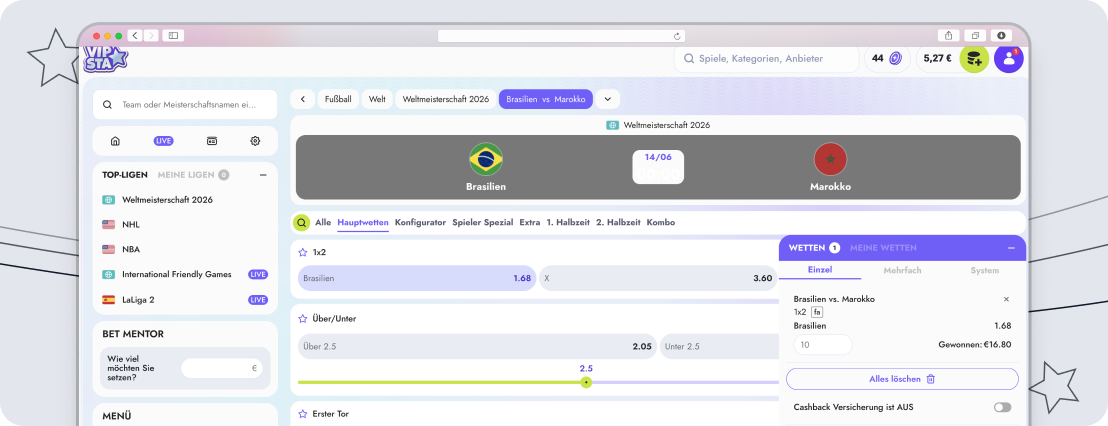Favorite the 1x2 market star
This screenshot has height=426, width=1108.
pyautogui.click(x=302, y=252)
